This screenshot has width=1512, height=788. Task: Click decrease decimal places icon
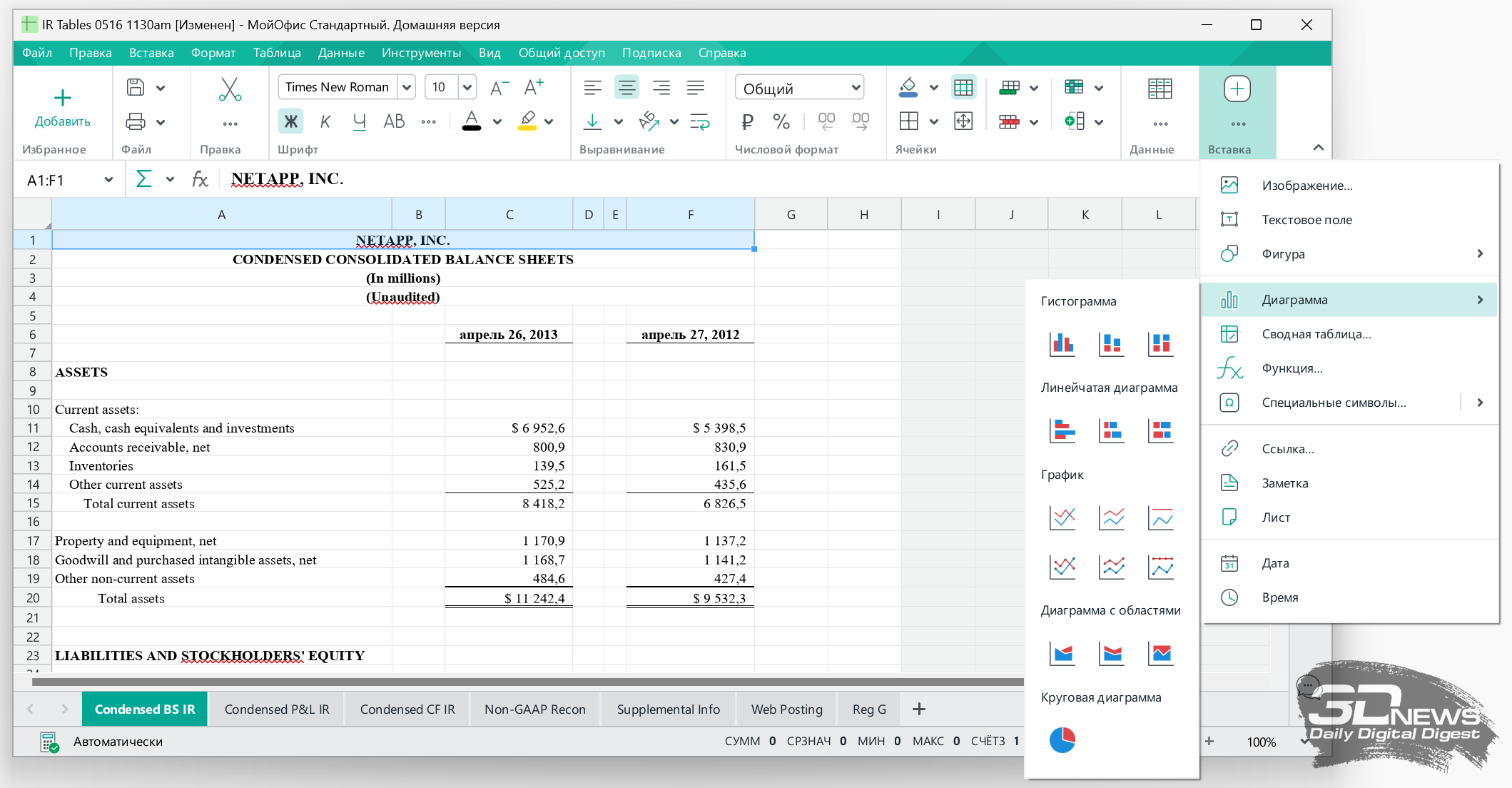(826, 122)
